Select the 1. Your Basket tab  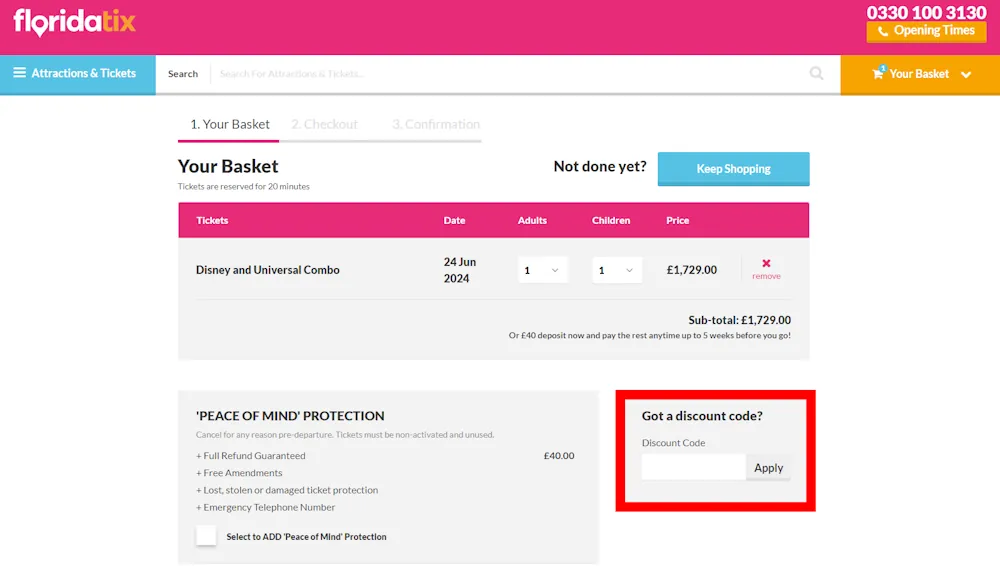pyautogui.click(x=230, y=124)
